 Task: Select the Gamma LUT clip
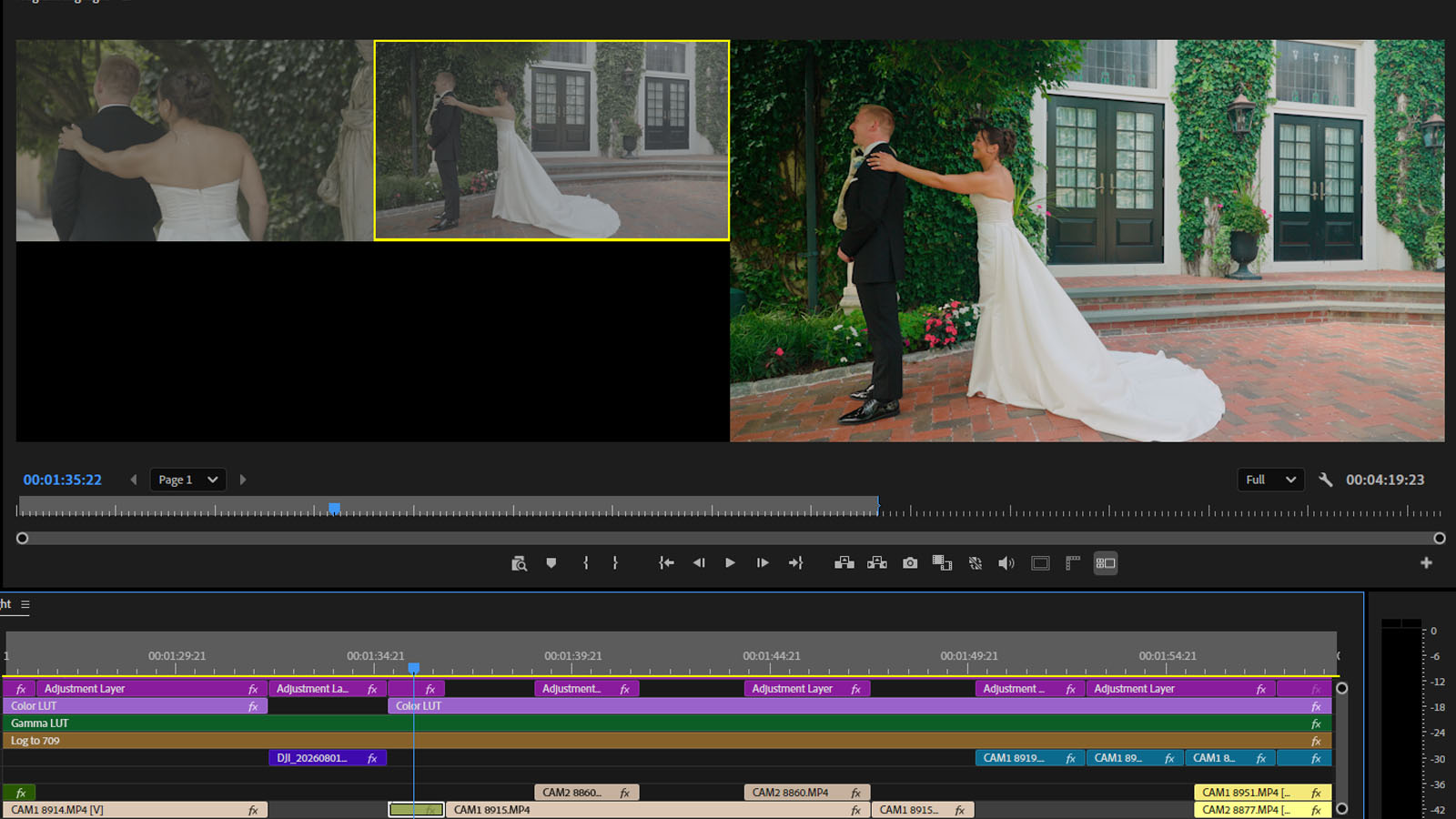tap(667, 723)
